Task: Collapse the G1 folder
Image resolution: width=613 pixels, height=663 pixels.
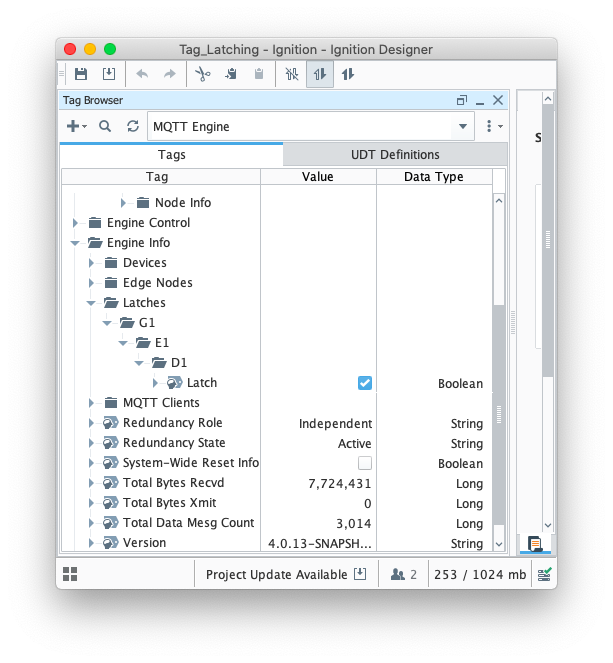Action: (x=107, y=323)
